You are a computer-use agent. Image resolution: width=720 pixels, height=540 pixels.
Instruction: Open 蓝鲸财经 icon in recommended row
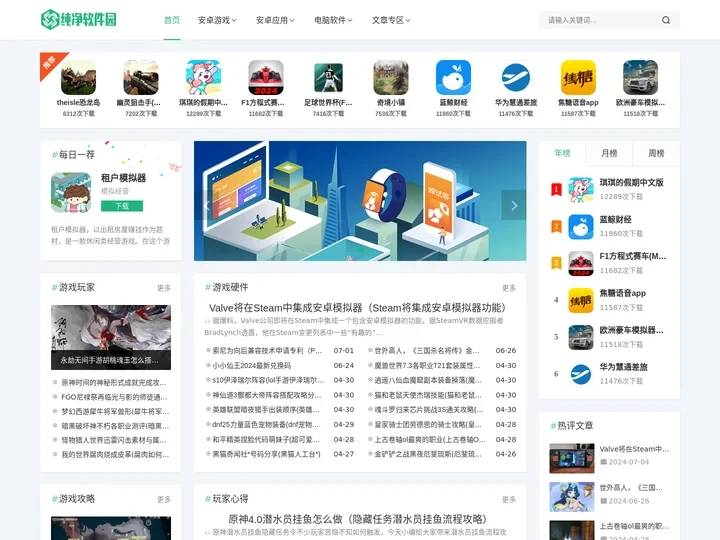(x=453, y=78)
